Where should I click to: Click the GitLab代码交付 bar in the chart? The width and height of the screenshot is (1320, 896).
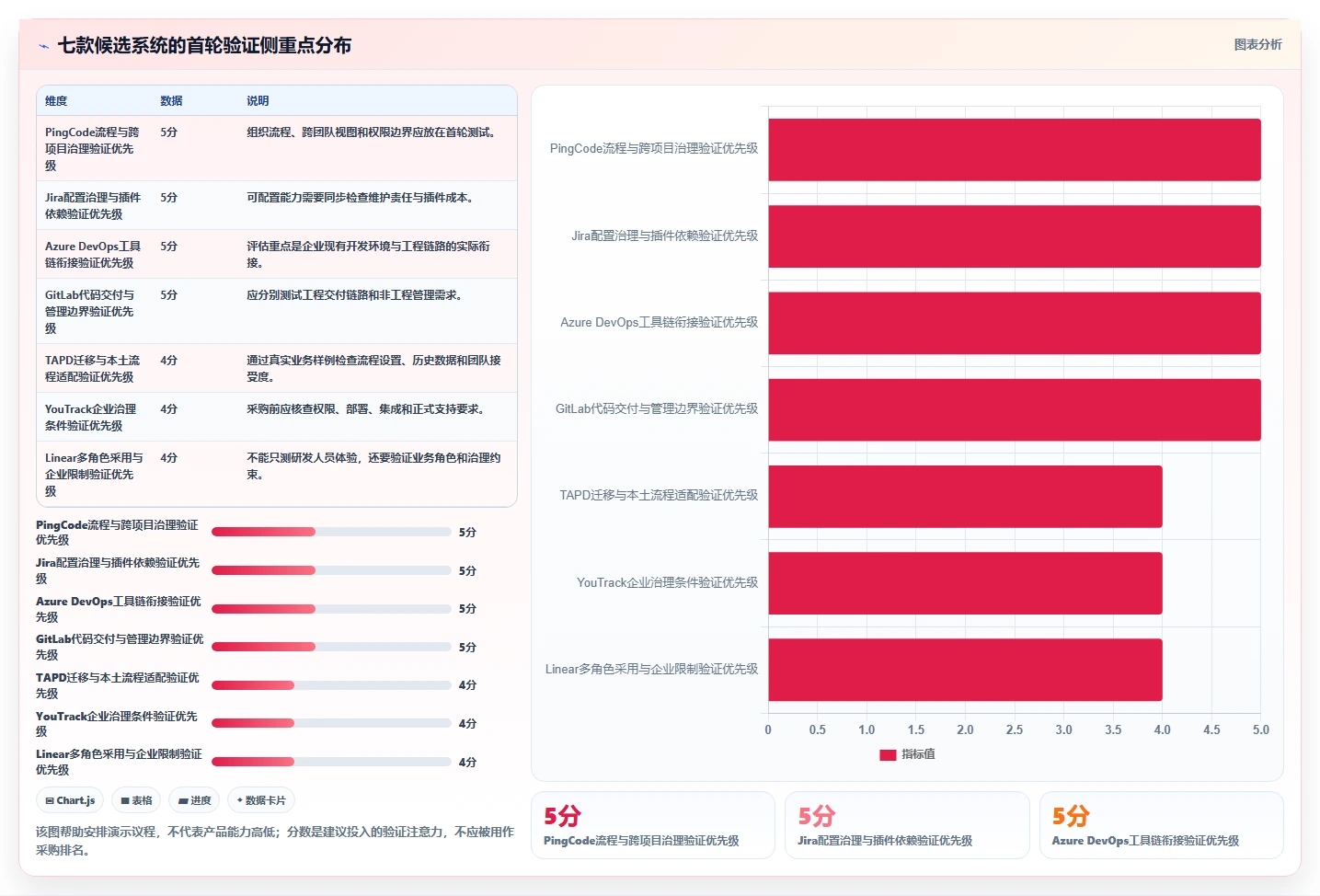1015,409
